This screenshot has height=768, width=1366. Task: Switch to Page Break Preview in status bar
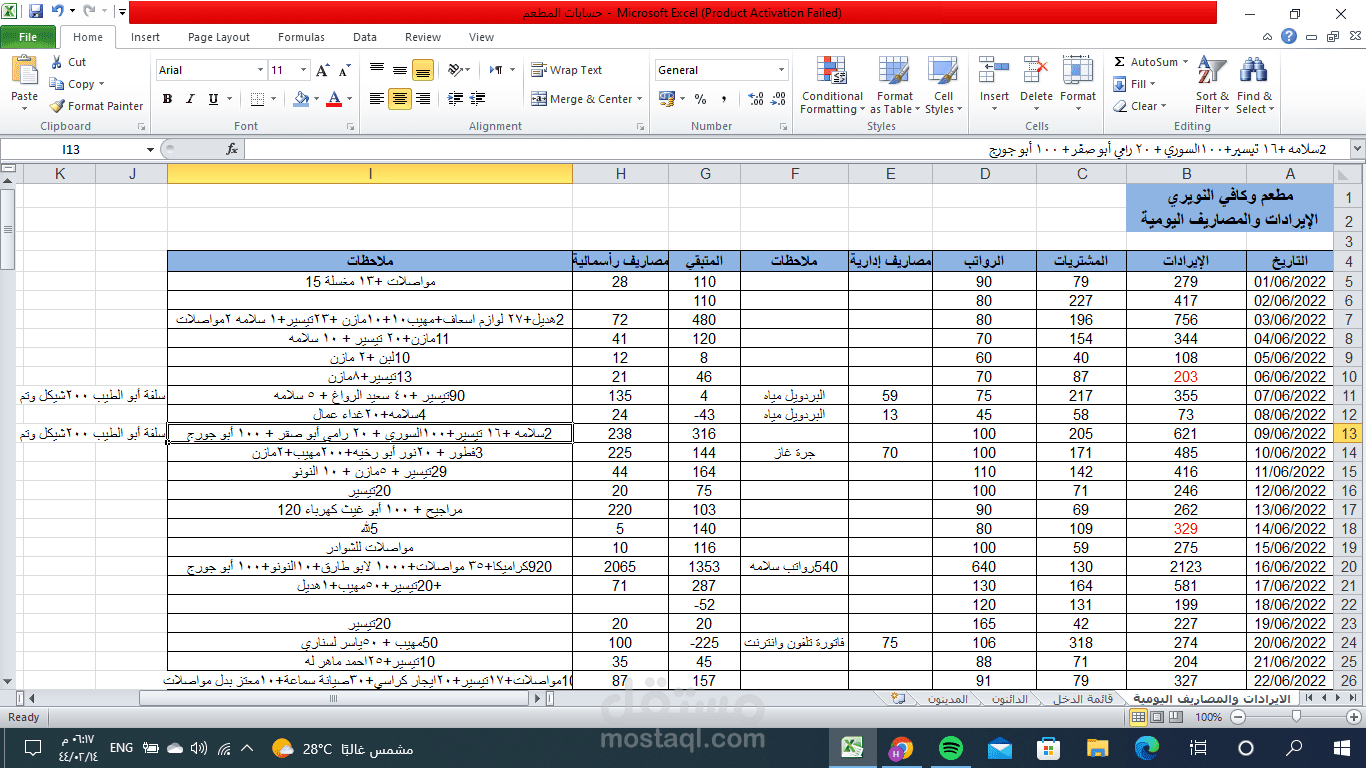tap(1175, 717)
